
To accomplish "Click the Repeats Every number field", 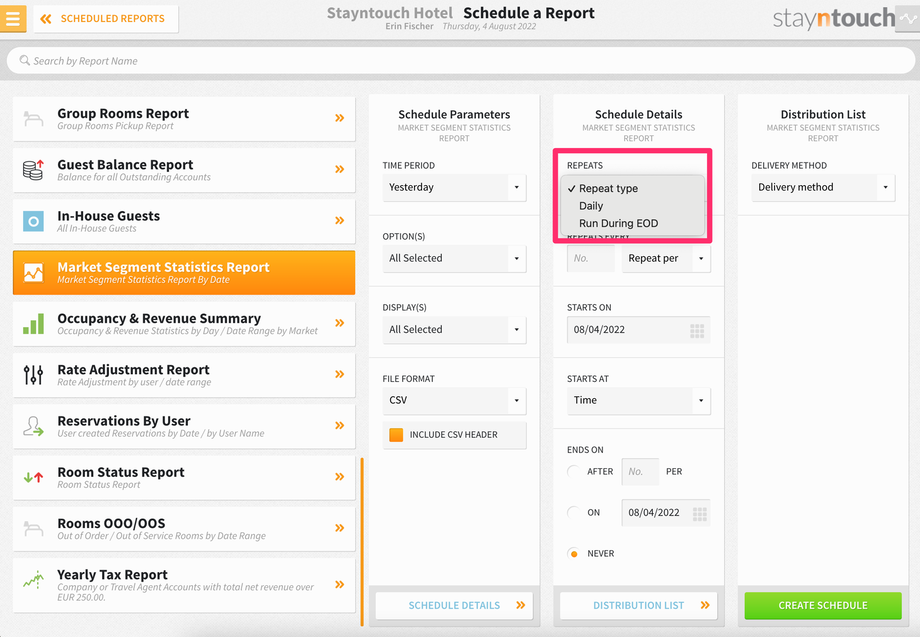I will click(x=590, y=259).
